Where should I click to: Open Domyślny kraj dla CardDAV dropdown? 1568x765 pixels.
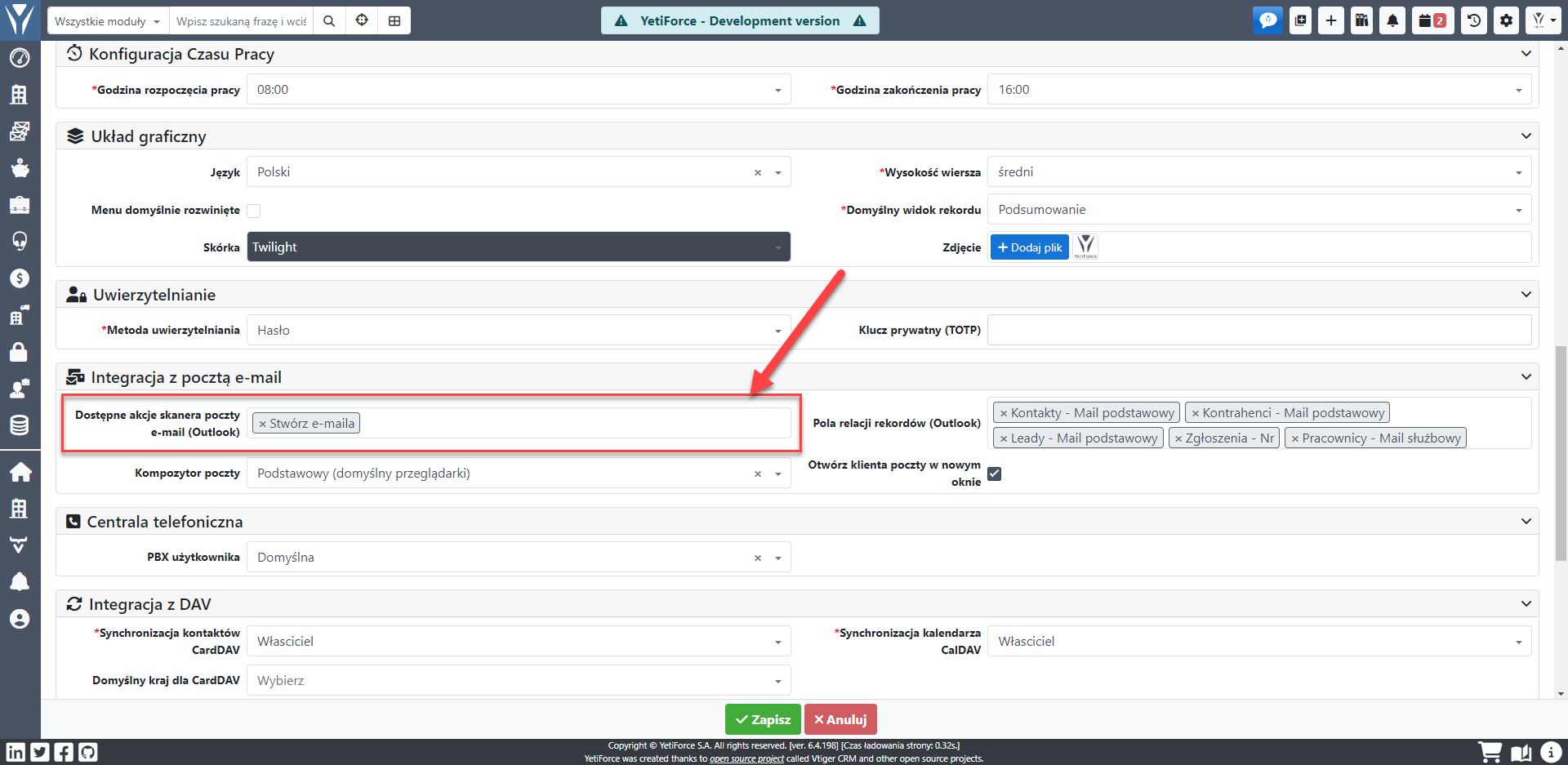point(519,681)
